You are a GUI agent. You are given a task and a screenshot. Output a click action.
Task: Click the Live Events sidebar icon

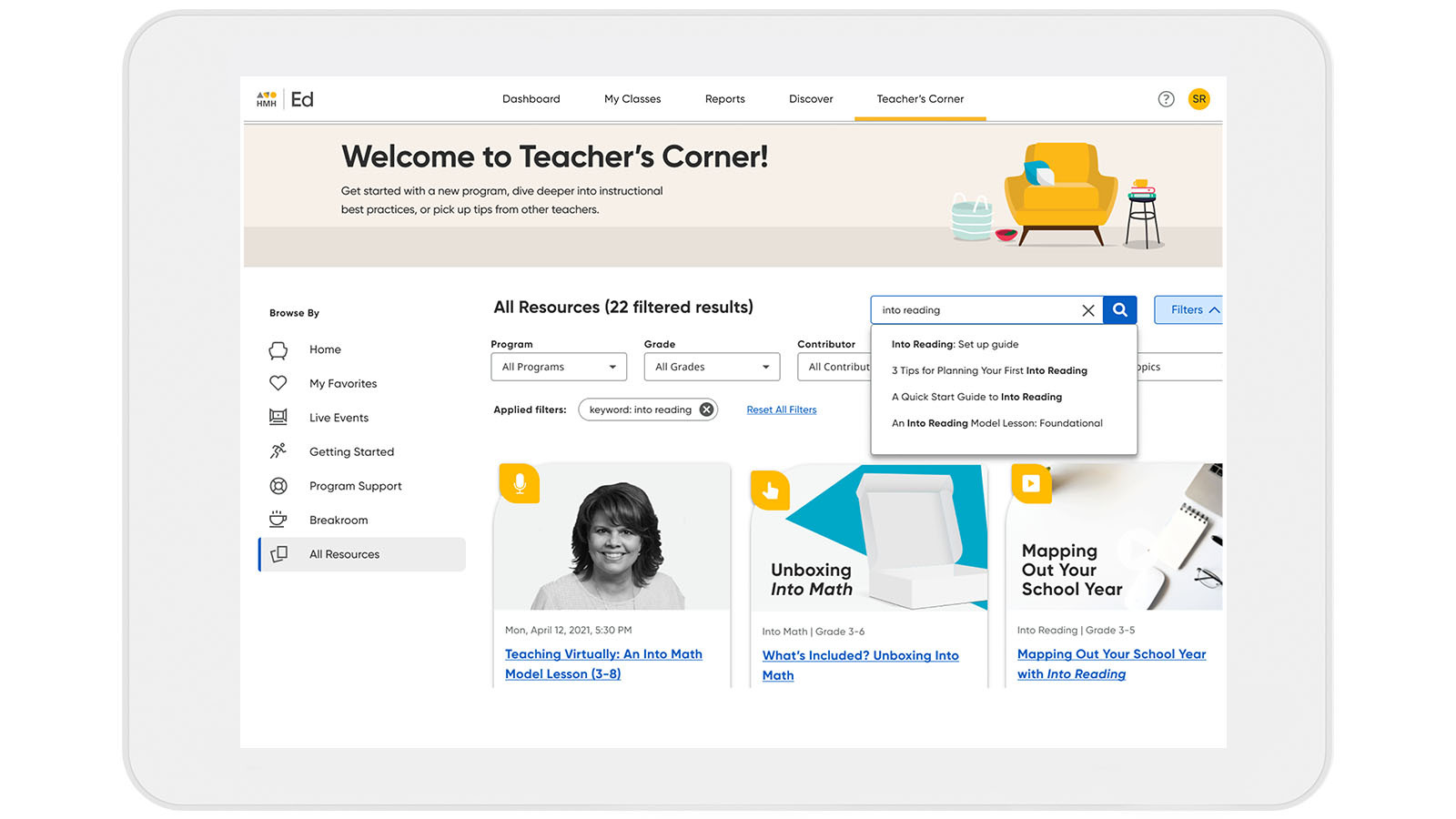(x=278, y=417)
